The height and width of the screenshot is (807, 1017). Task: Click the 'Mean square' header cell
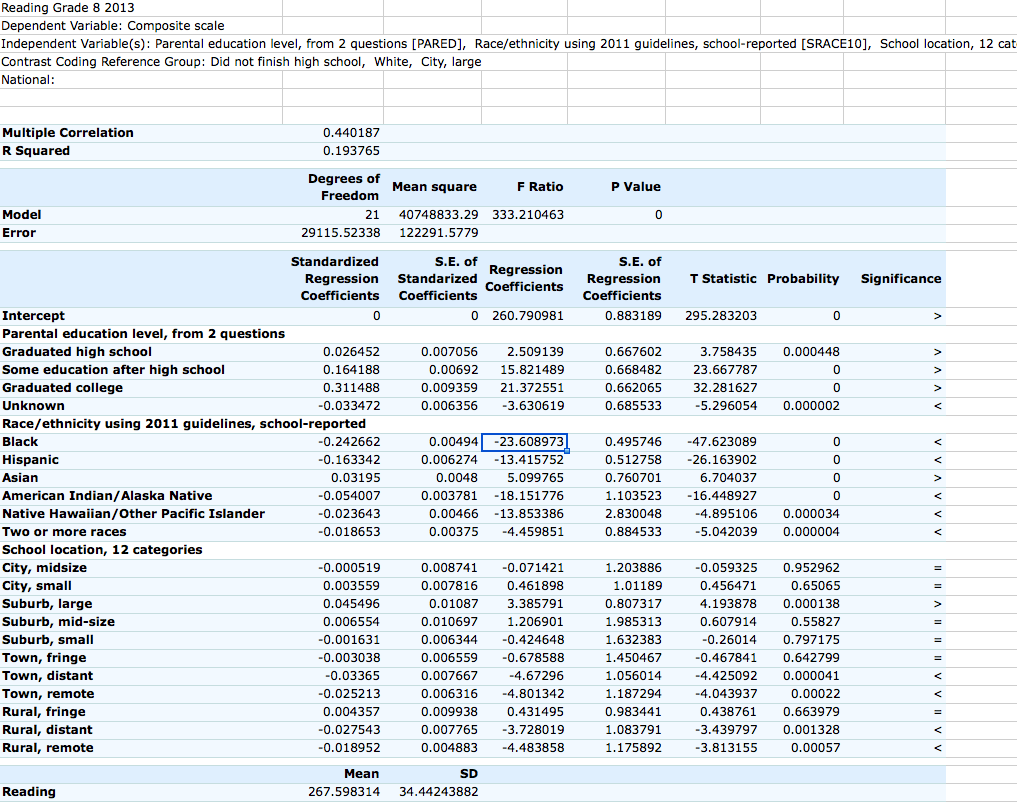coord(434,187)
